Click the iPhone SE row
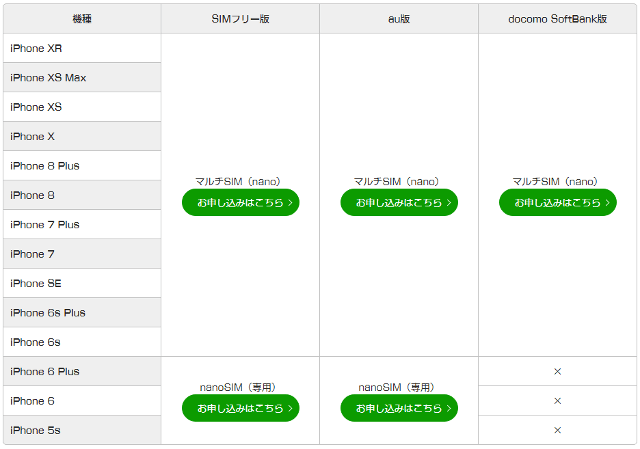Viewport: 640px width, 449px height. coord(82,283)
